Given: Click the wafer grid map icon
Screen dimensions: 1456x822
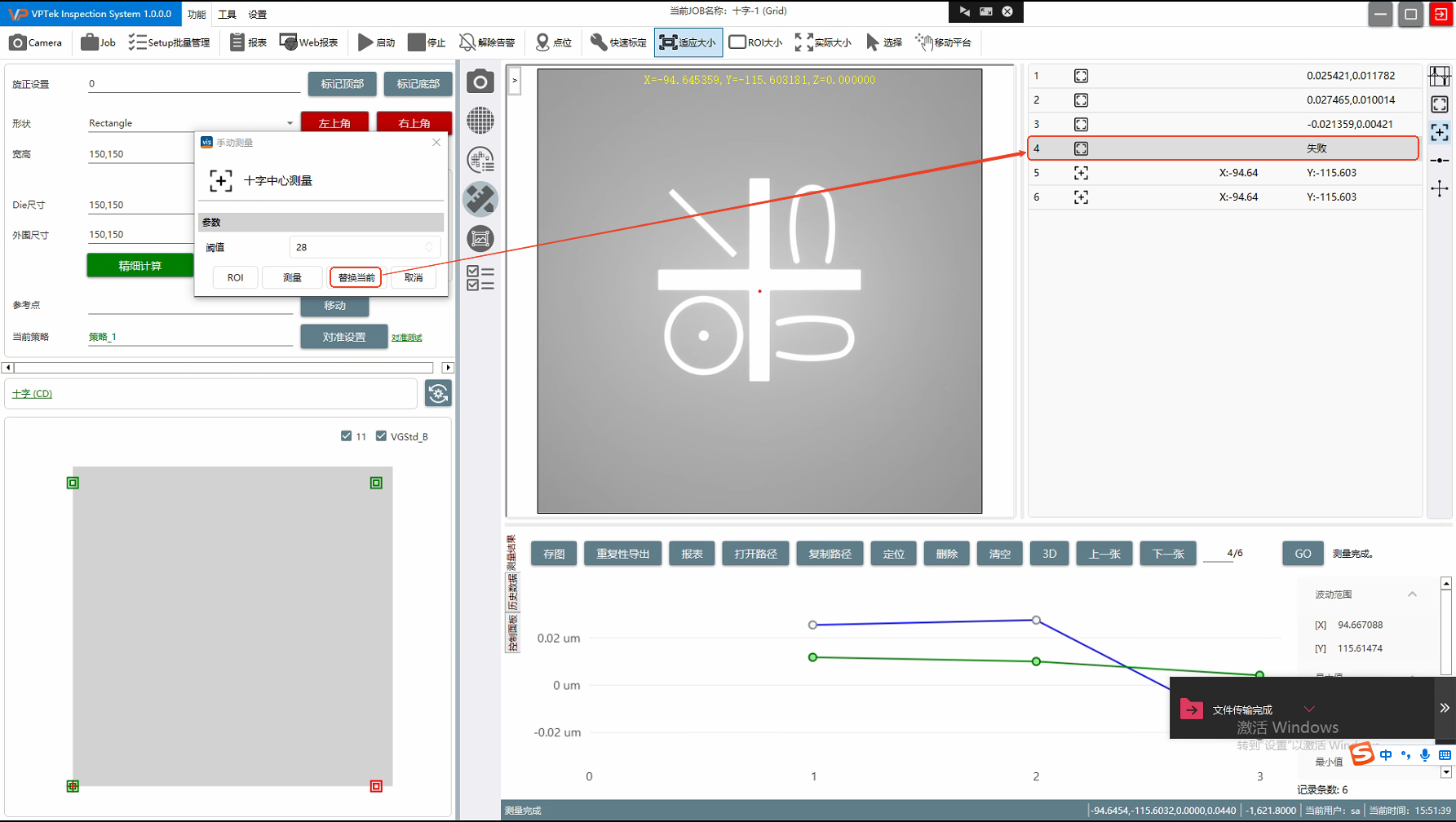Looking at the screenshot, I should pos(480,121).
